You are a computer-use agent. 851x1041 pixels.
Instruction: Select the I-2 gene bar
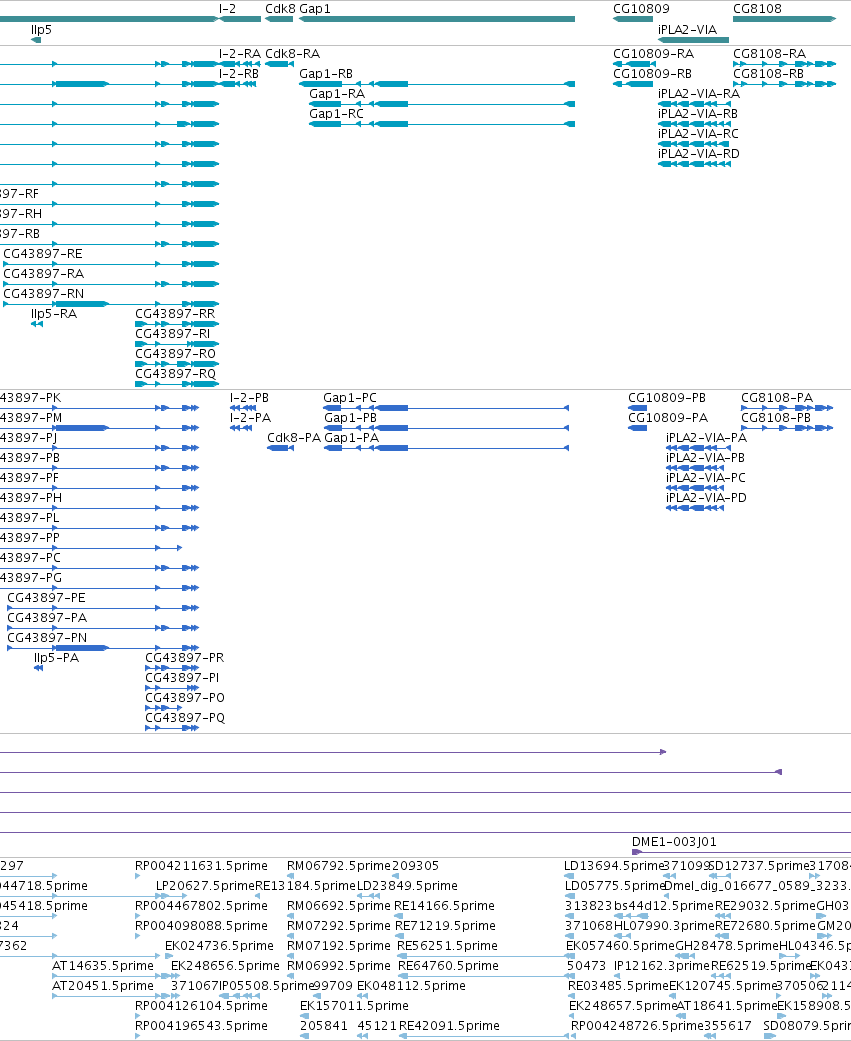240,19
